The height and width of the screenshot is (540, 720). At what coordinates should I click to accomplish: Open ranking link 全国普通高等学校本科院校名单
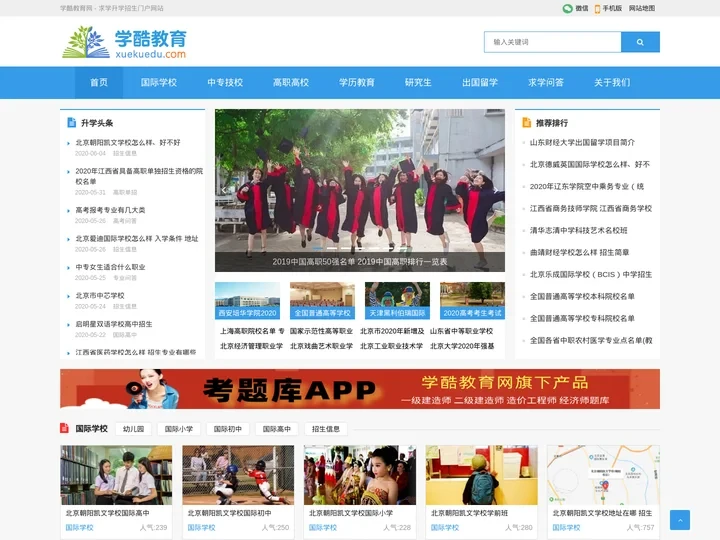(582, 297)
